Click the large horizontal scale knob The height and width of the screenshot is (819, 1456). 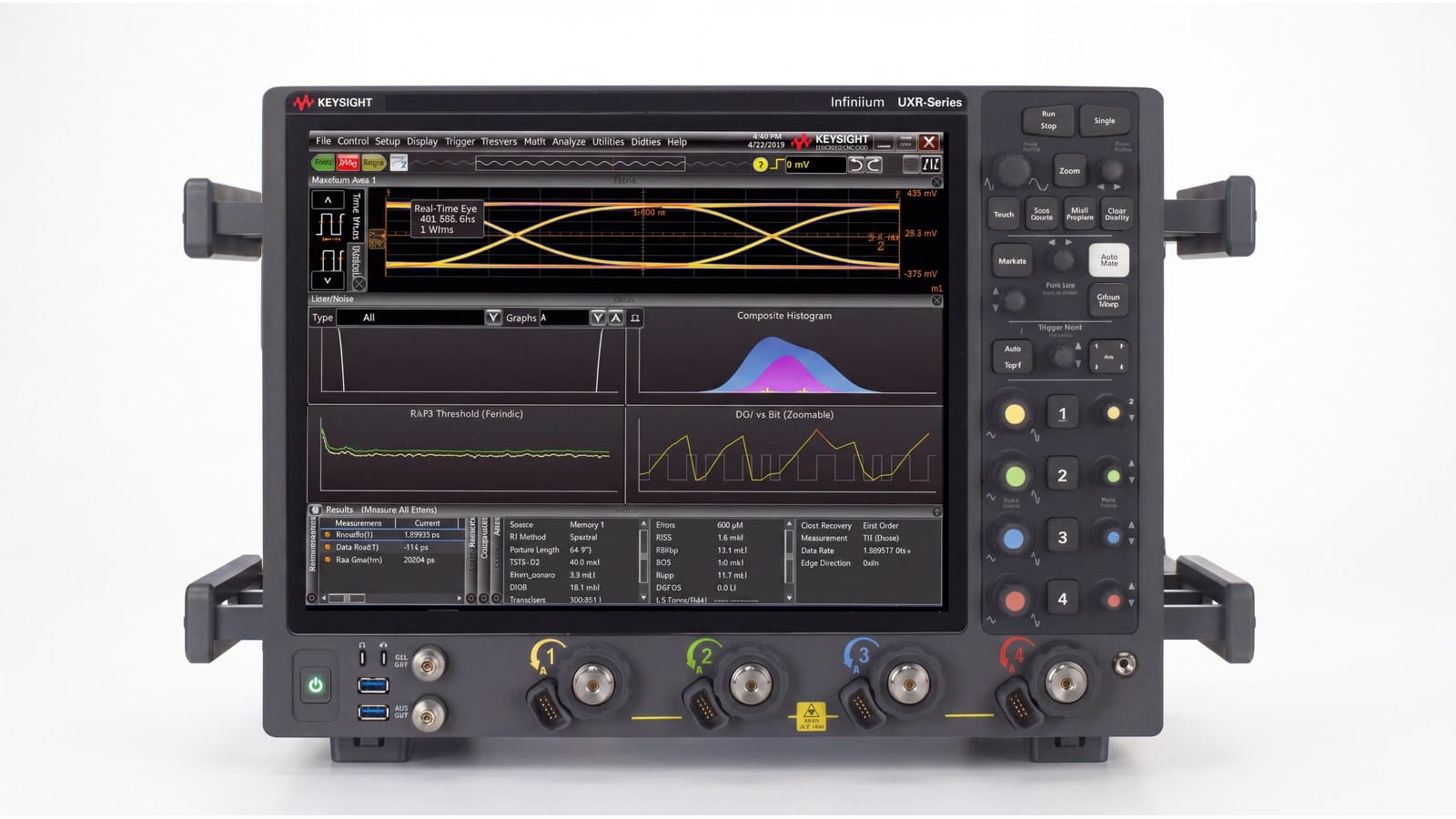[x=1011, y=170]
